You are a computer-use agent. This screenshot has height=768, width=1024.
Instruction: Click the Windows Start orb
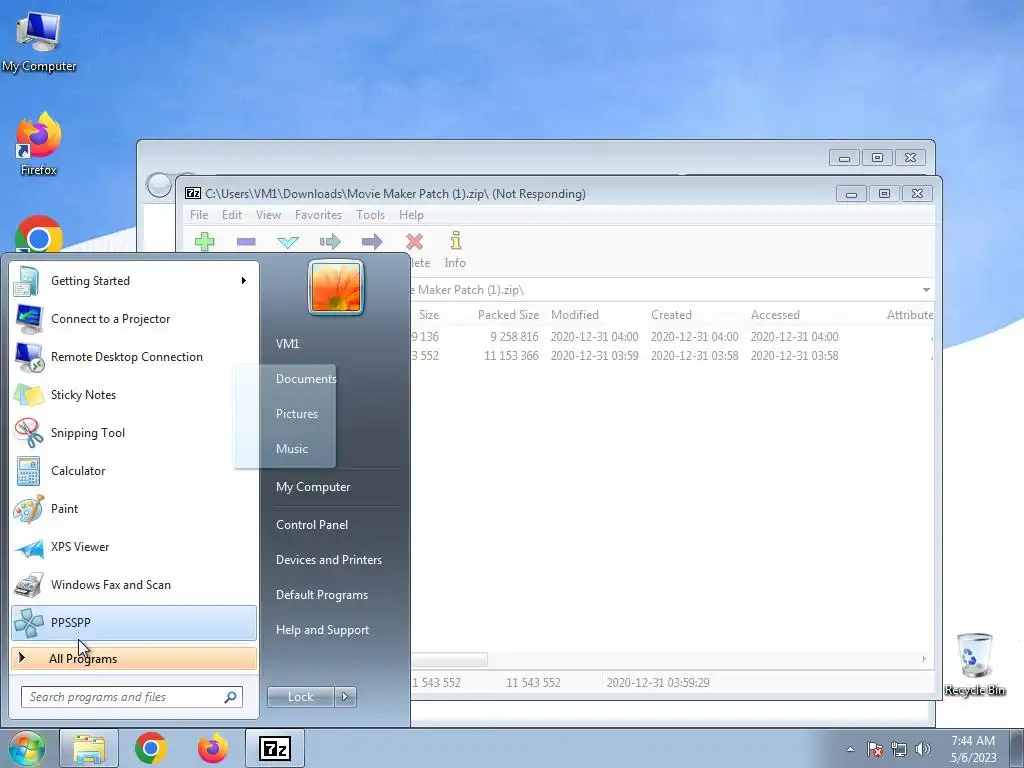(26, 748)
